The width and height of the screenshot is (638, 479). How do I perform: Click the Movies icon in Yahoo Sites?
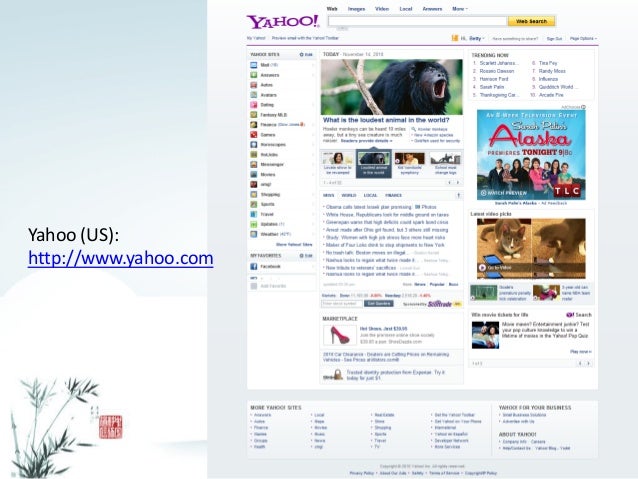pyautogui.click(x=253, y=175)
